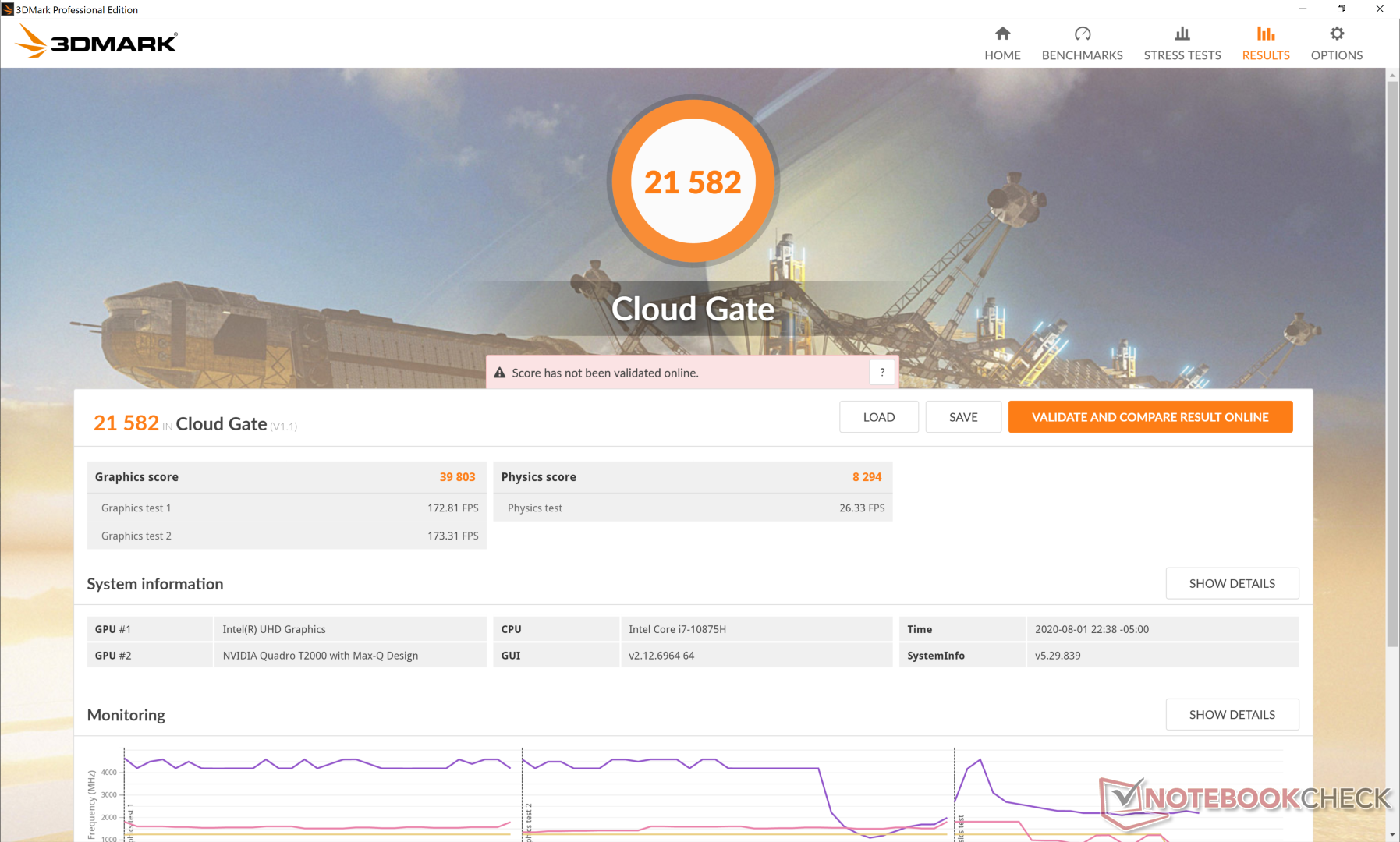Show details for Monitoring section
1400x842 pixels.
pos(1232,714)
